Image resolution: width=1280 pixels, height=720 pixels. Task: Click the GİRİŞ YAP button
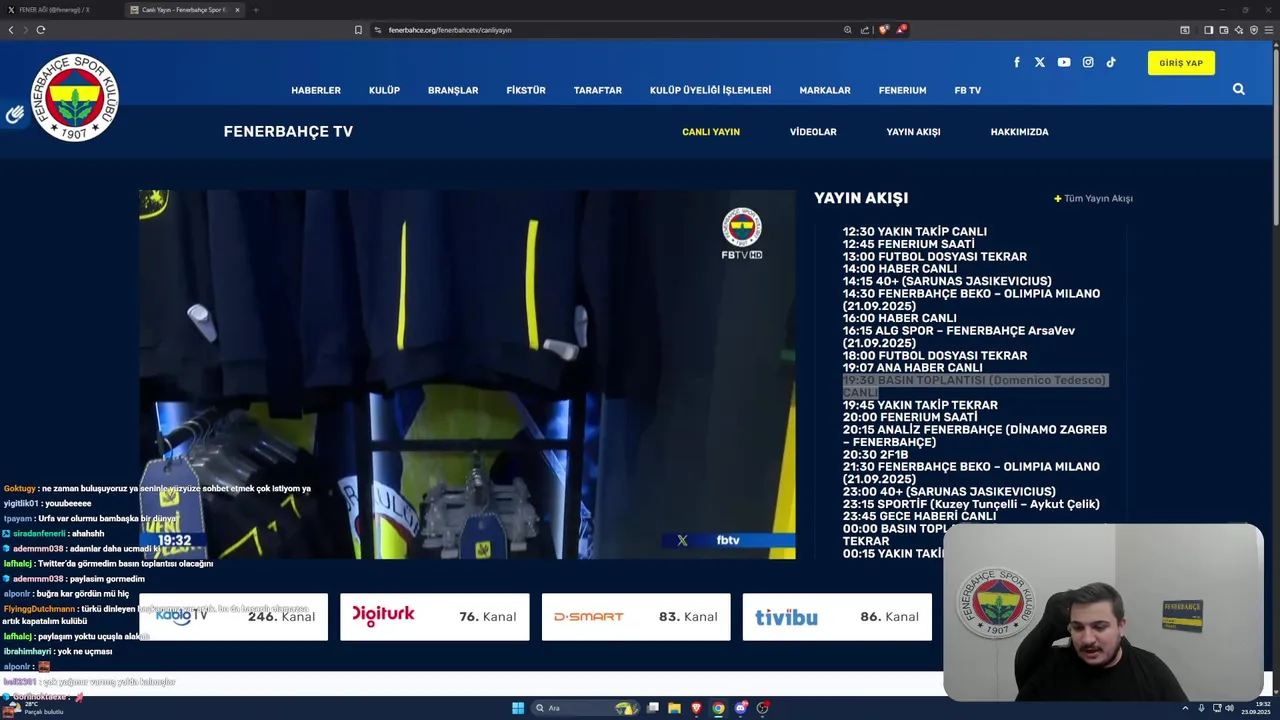point(1181,63)
